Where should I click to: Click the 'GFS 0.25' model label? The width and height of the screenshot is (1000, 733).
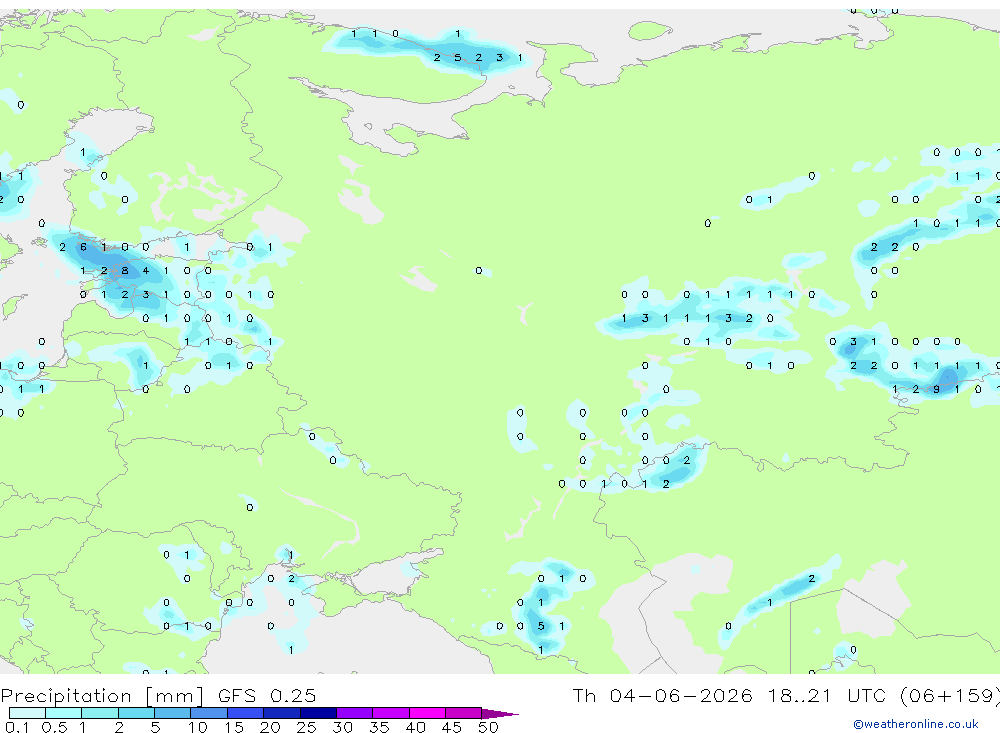[x=267, y=695]
